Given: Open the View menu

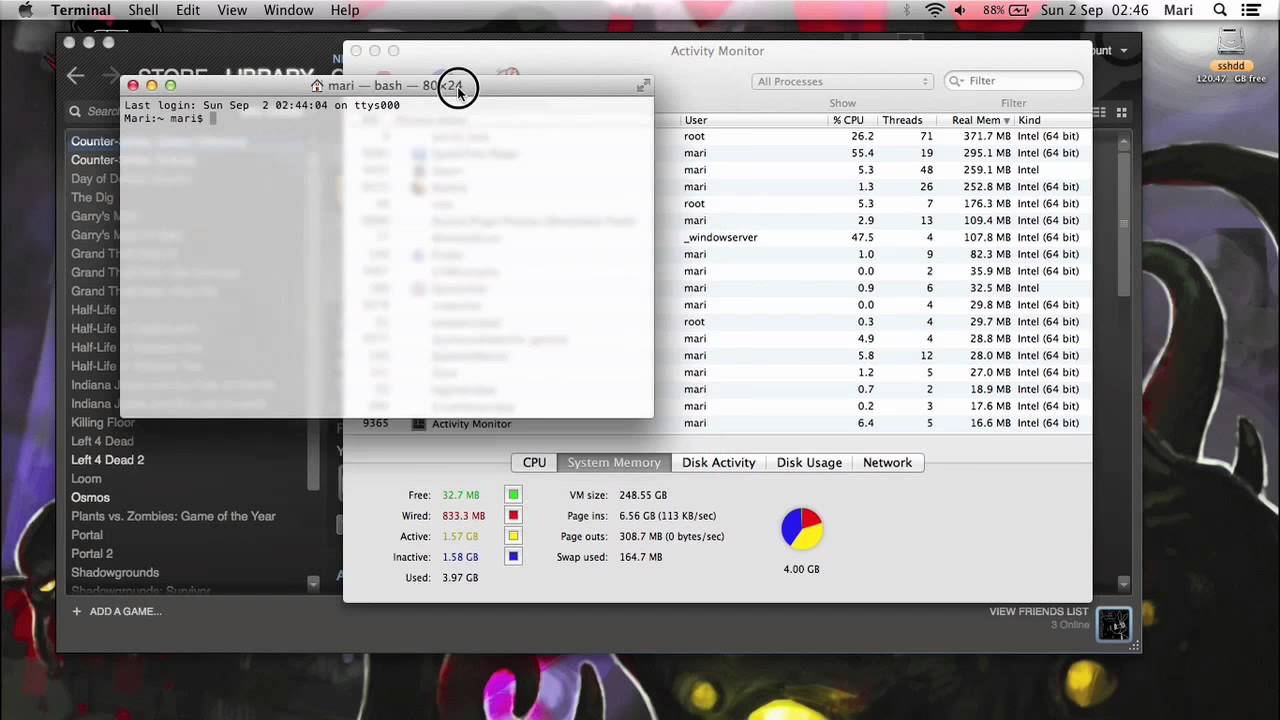Looking at the screenshot, I should 232,10.
